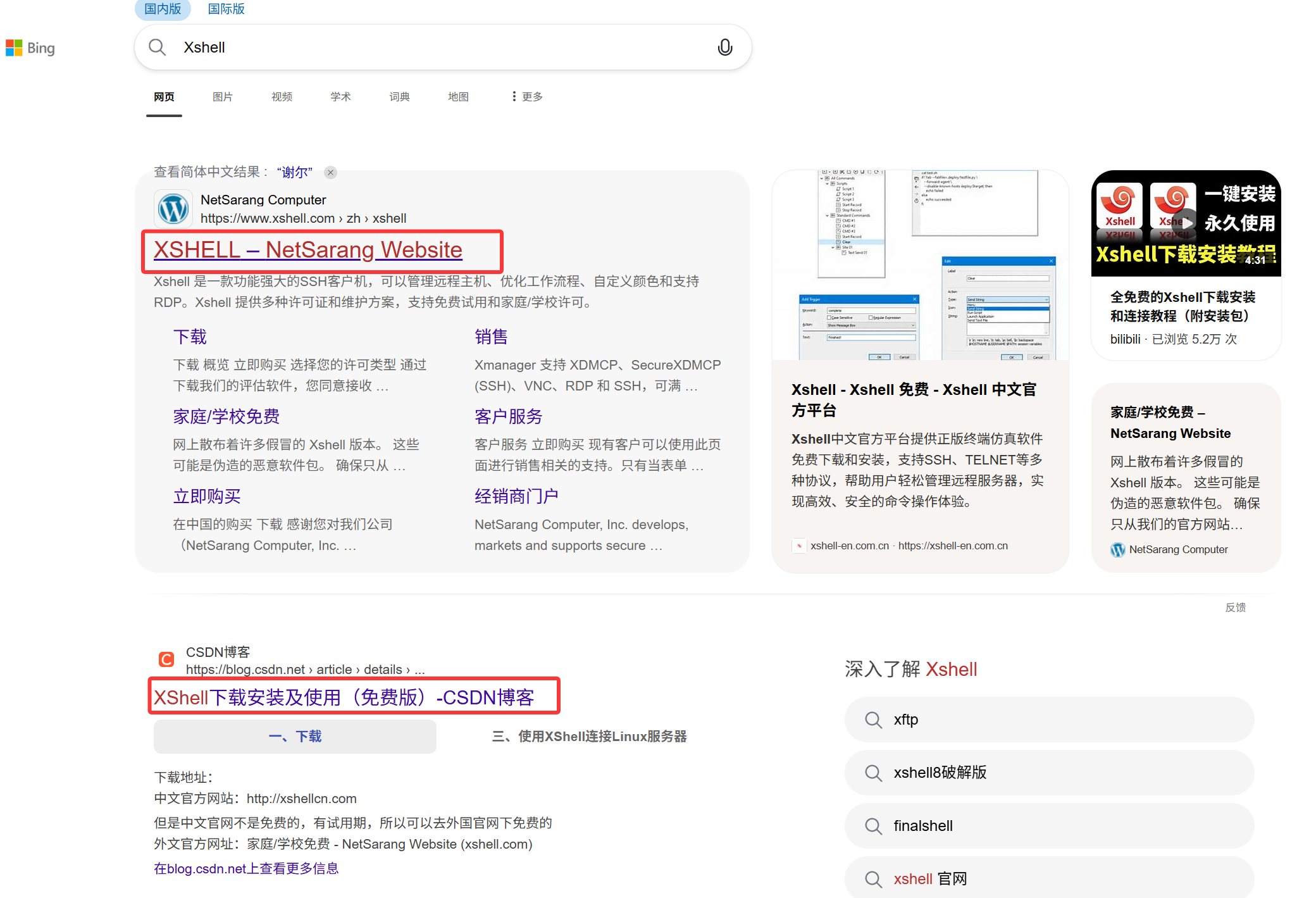
Task: Open the XShell下载安装及使用 CSDN result
Action: (344, 697)
